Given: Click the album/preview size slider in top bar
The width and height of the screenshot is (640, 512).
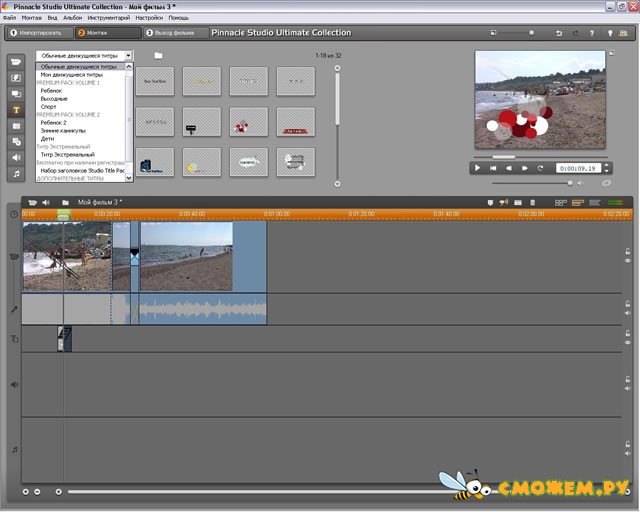Looking at the screenshot, I should coord(531,33).
